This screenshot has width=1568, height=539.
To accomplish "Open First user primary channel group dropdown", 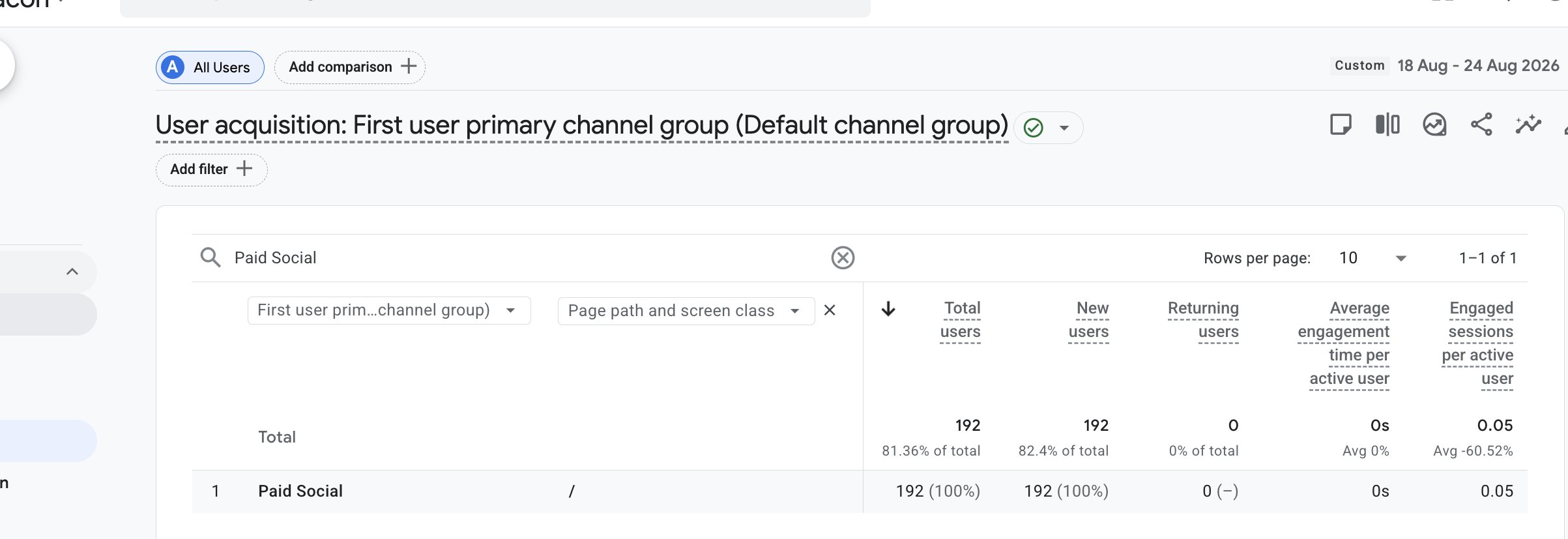I will 389,310.
